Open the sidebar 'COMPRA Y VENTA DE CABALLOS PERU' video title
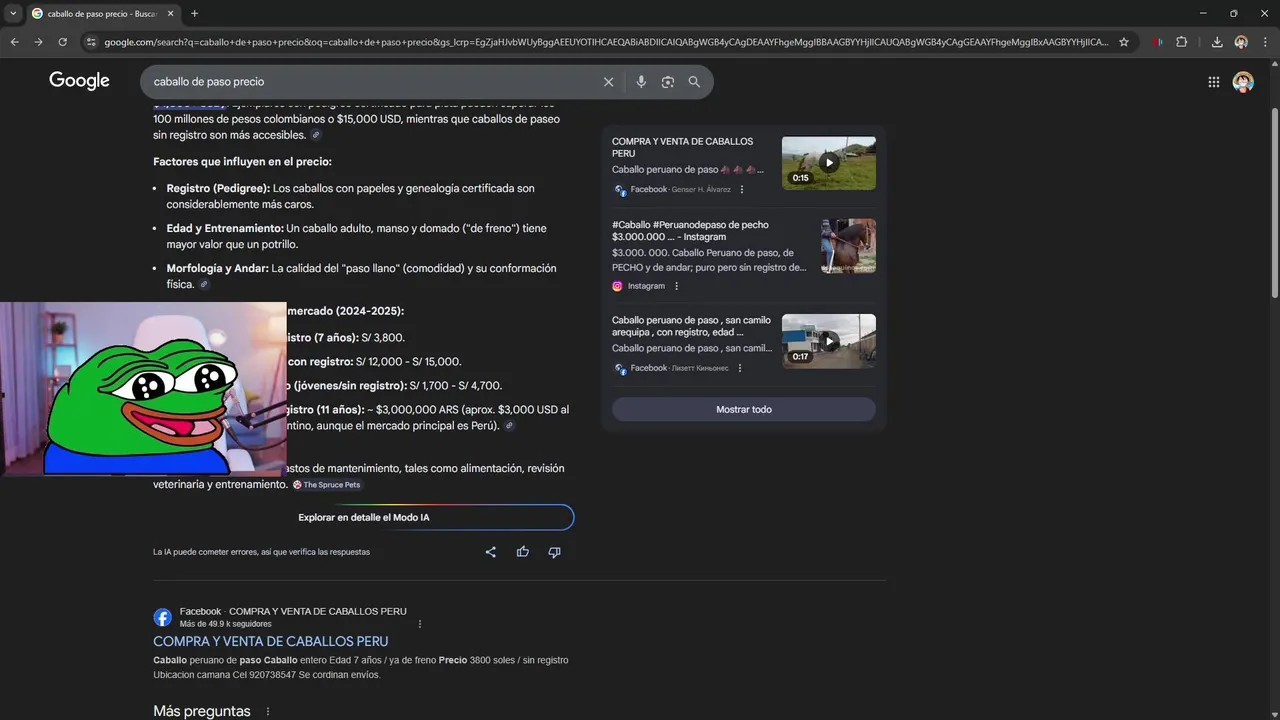 (682, 147)
